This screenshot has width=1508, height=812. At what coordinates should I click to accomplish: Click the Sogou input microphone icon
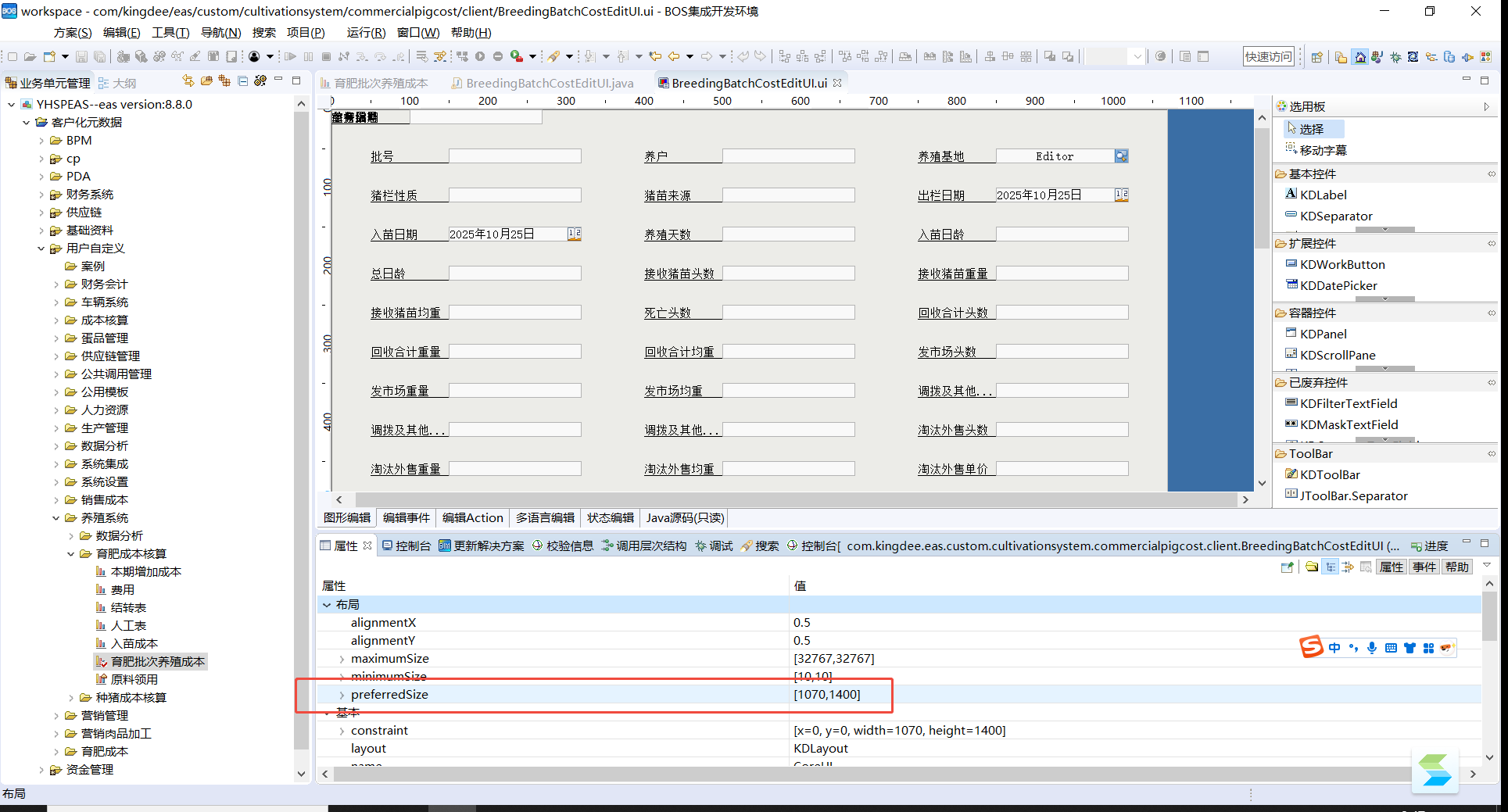[1372, 648]
